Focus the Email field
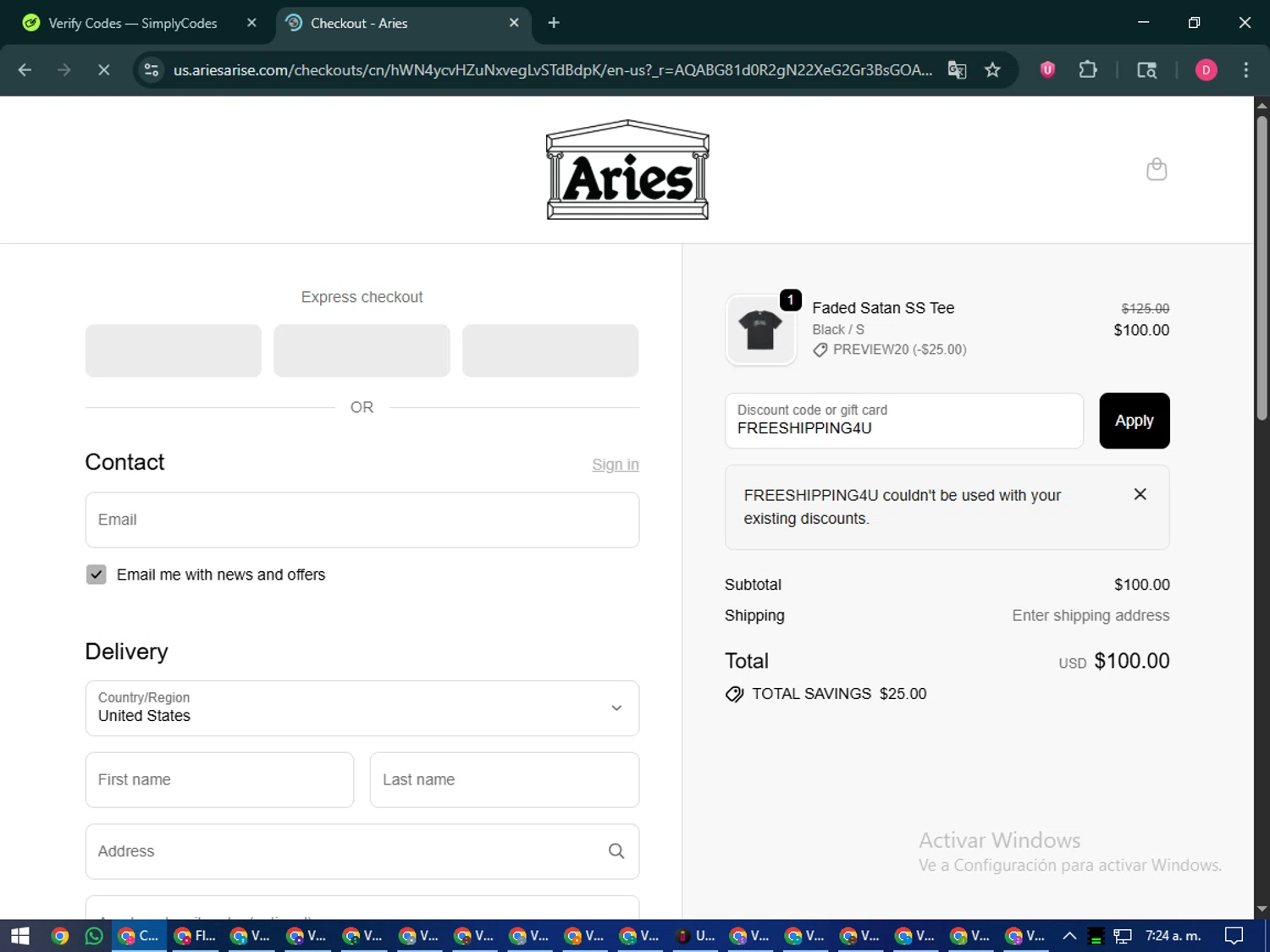 pos(362,520)
